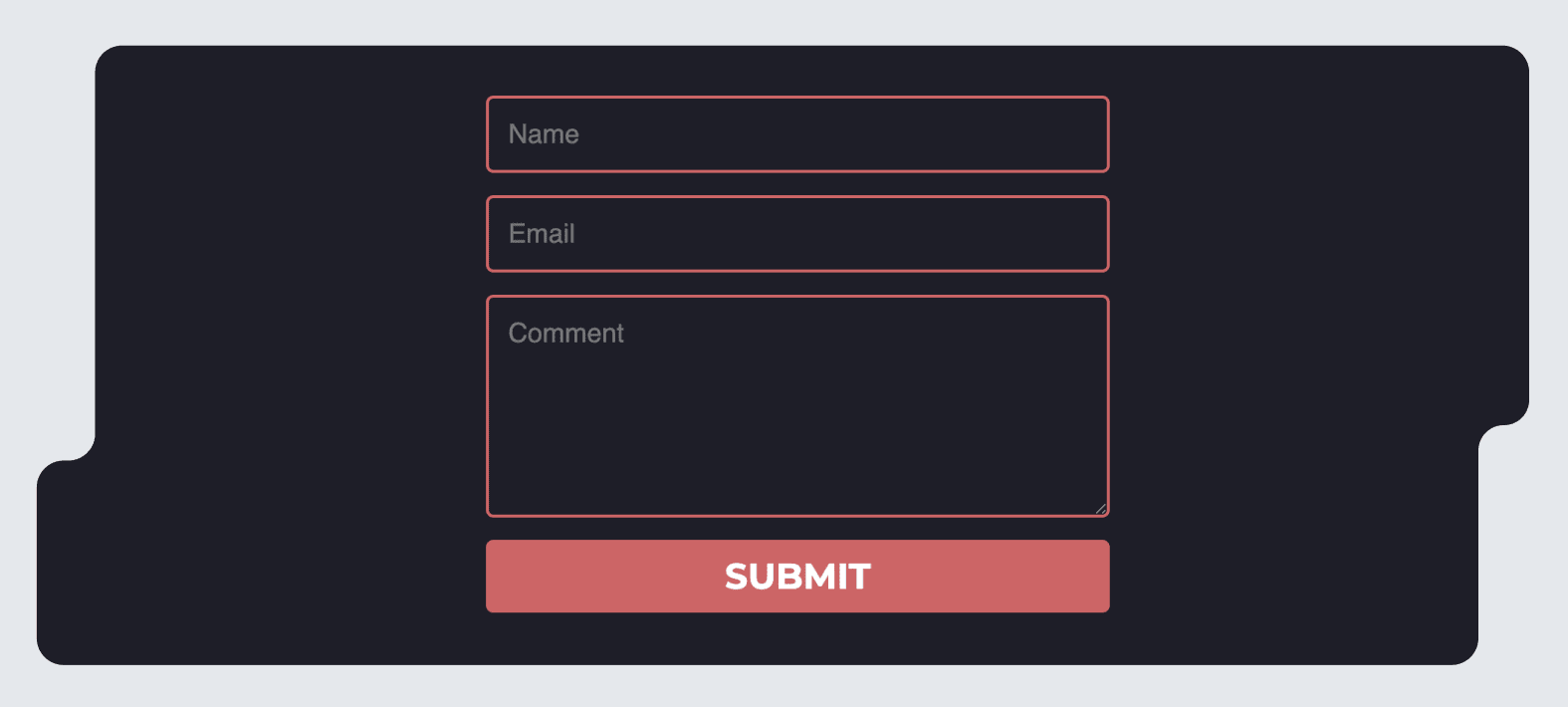Click the Name input field
The image size is (1568, 707).
(796, 134)
